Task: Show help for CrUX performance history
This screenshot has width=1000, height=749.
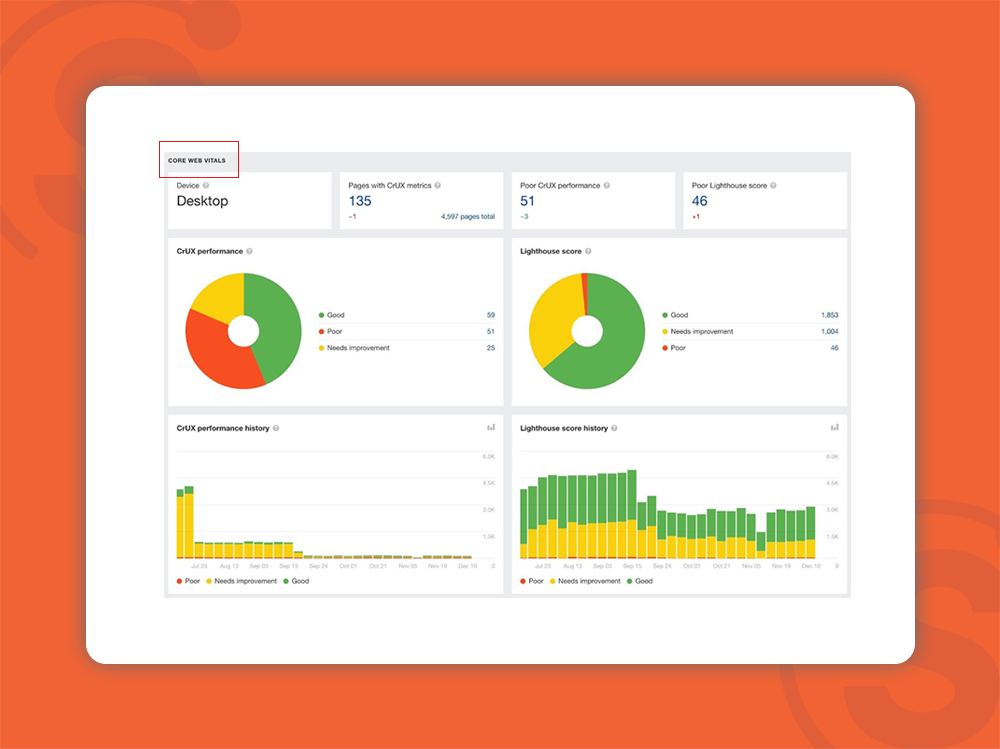Action: pyautogui.click(x=276, y=428)
